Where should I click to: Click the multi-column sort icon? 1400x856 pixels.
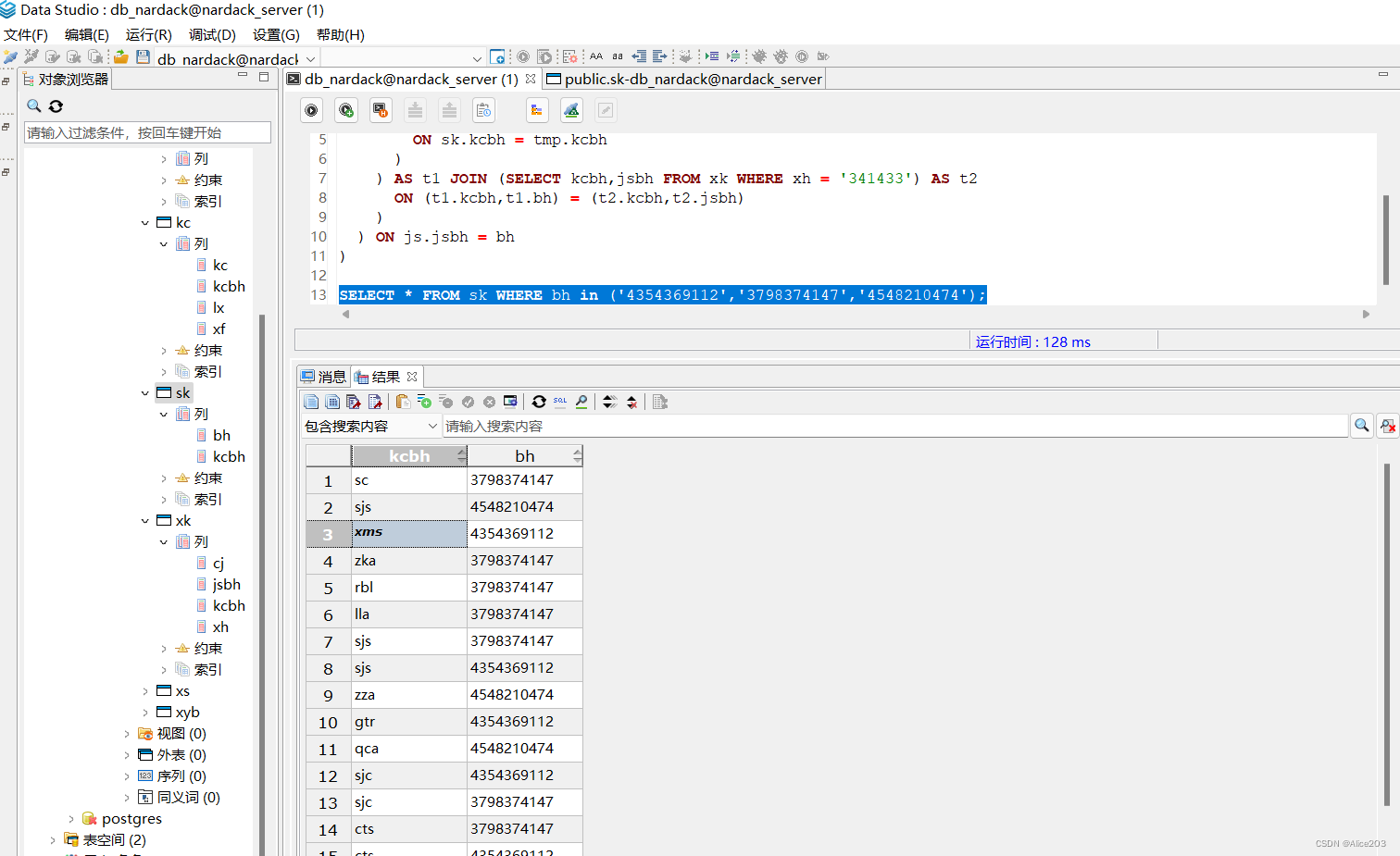(609, 402)
